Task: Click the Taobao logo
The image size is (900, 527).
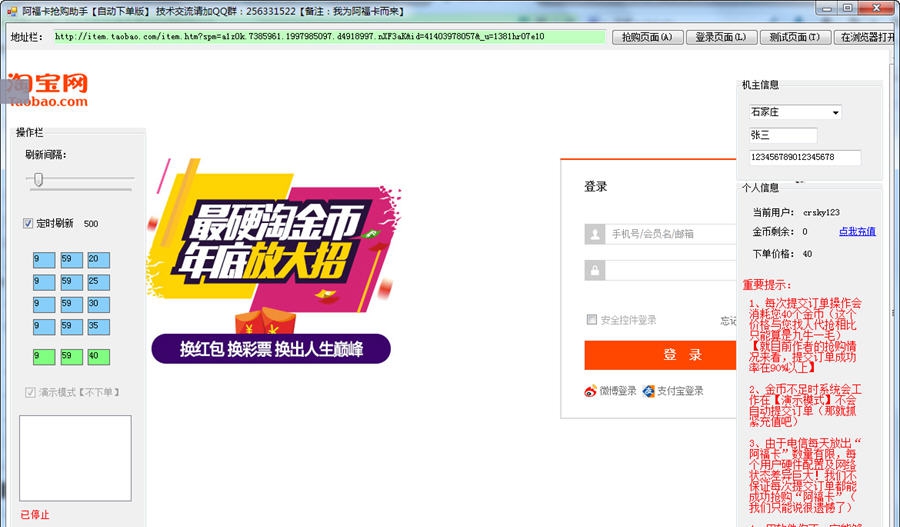Action: click(48, 90)
